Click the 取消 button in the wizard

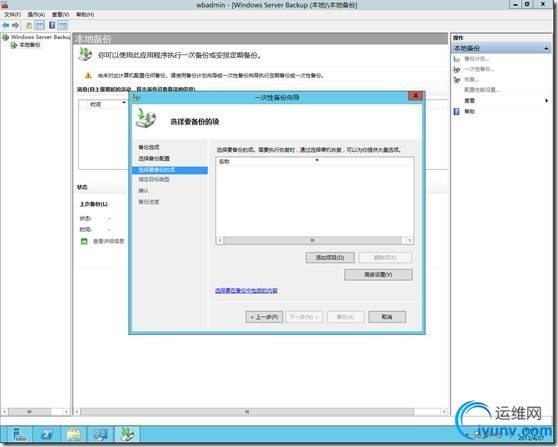click(387, 317)
